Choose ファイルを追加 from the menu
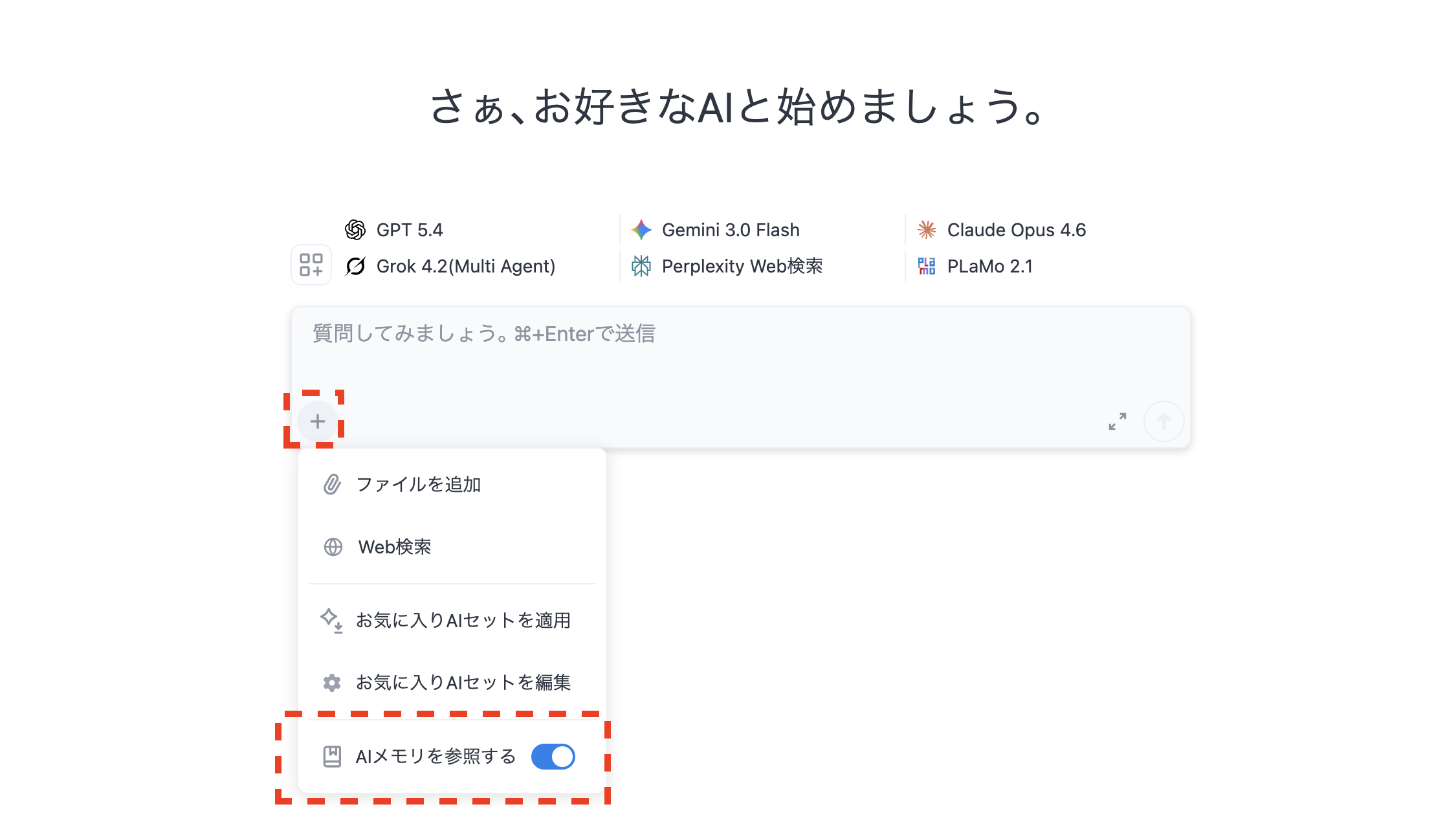This screenshot has width=1456, height=822. [x=418, y=484]
